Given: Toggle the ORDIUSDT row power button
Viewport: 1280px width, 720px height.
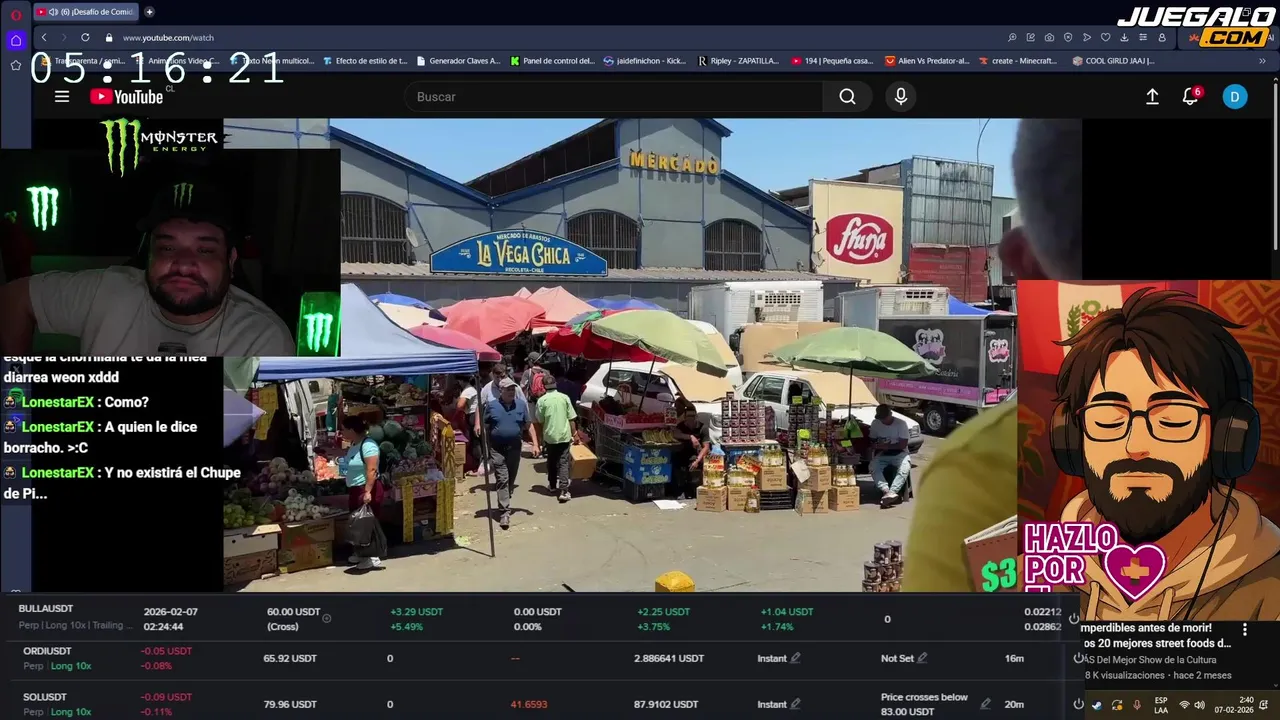Looking at the screenshot, I should [x=1079, y=658].
